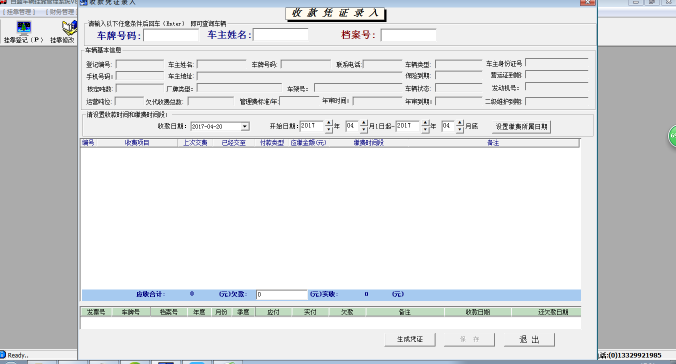Screen dimensions: 676x364
Task: Click the 车主身份证号 field
Action: [x=557, y=63]
